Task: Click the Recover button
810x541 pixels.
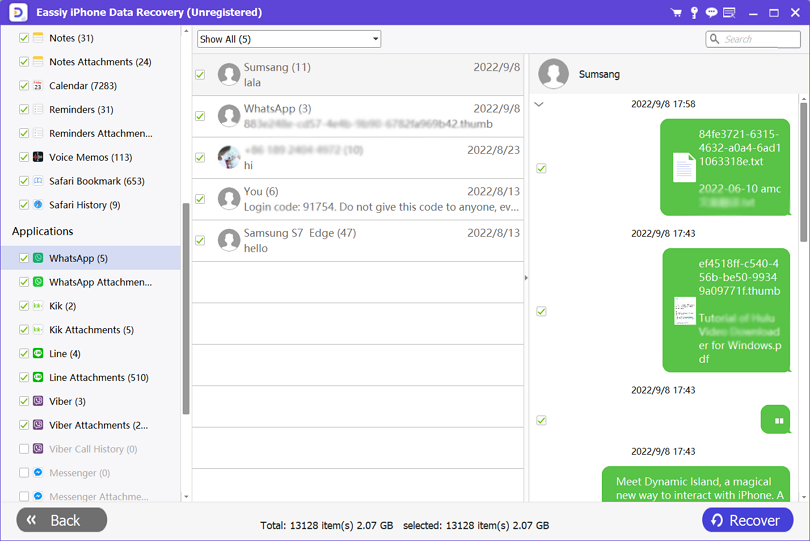Action: [x=747, y=519]
